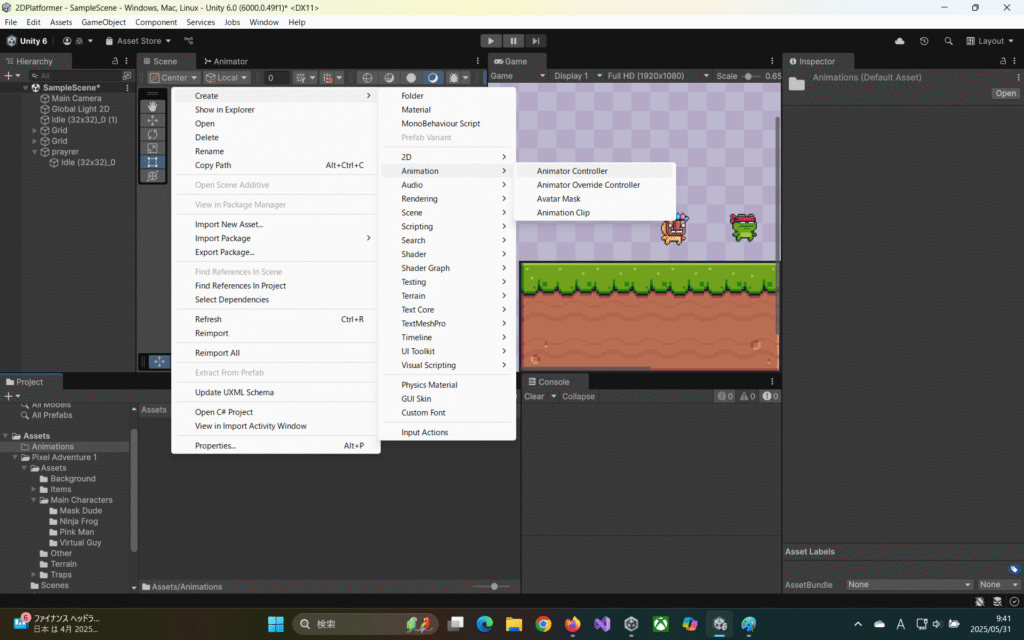The height and width of the screenshot is (640, 1024).
Task: Select the Scale tool in Scene overlay
Action: pos(152,148)
